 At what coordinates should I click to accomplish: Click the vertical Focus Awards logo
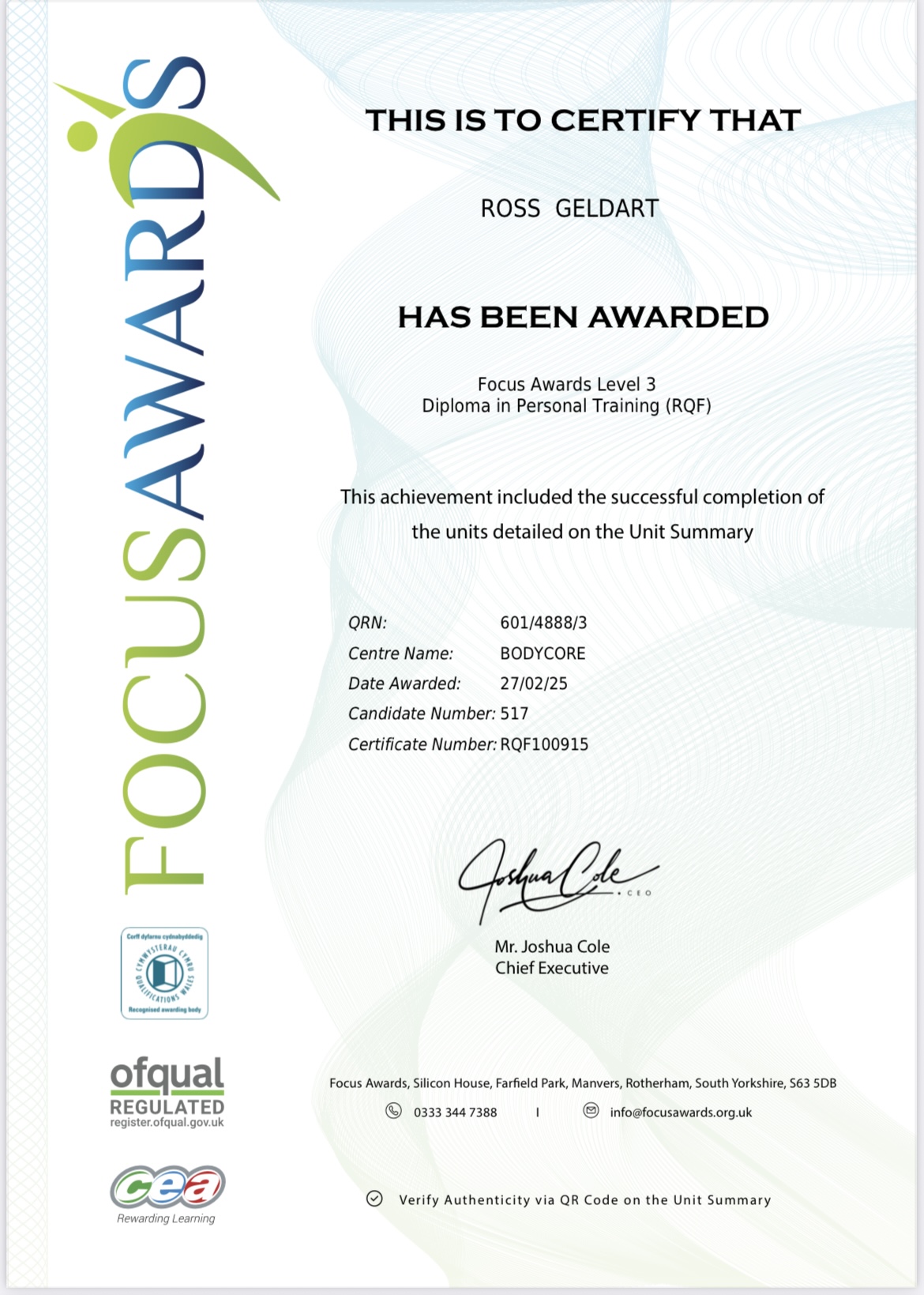click(166, 474)
